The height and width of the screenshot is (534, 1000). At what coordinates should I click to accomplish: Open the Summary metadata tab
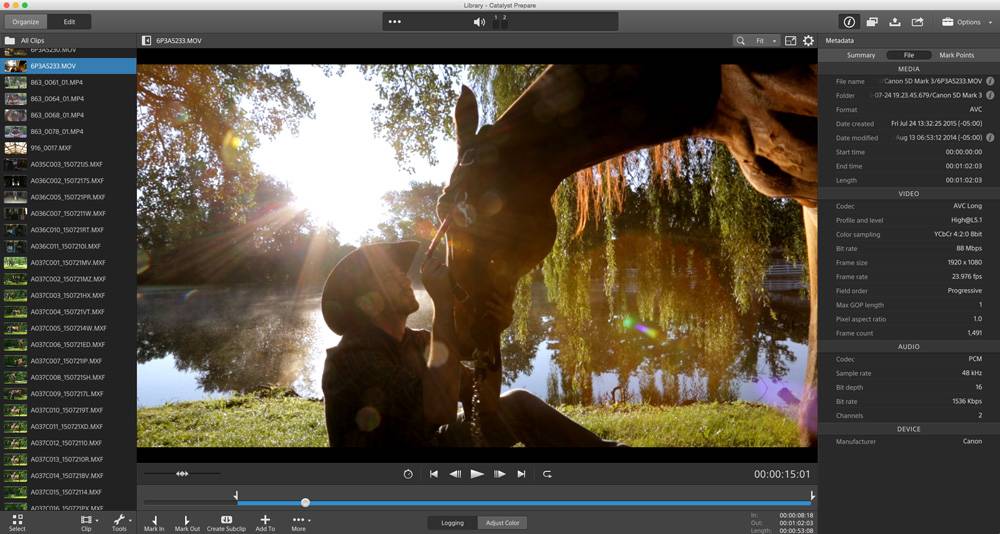coord(860,55)
